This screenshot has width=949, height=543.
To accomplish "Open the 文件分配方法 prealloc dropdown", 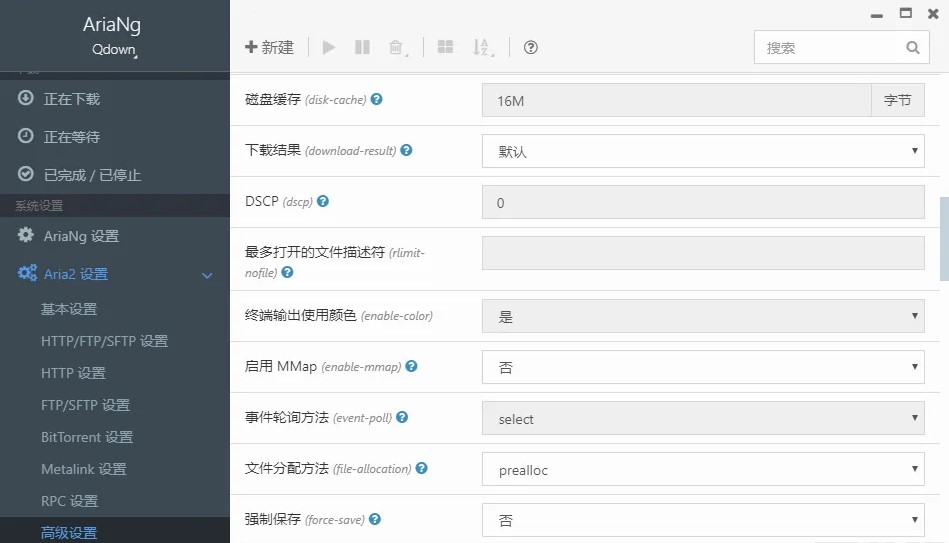I will pyautogui.click(x=702, y=470).
